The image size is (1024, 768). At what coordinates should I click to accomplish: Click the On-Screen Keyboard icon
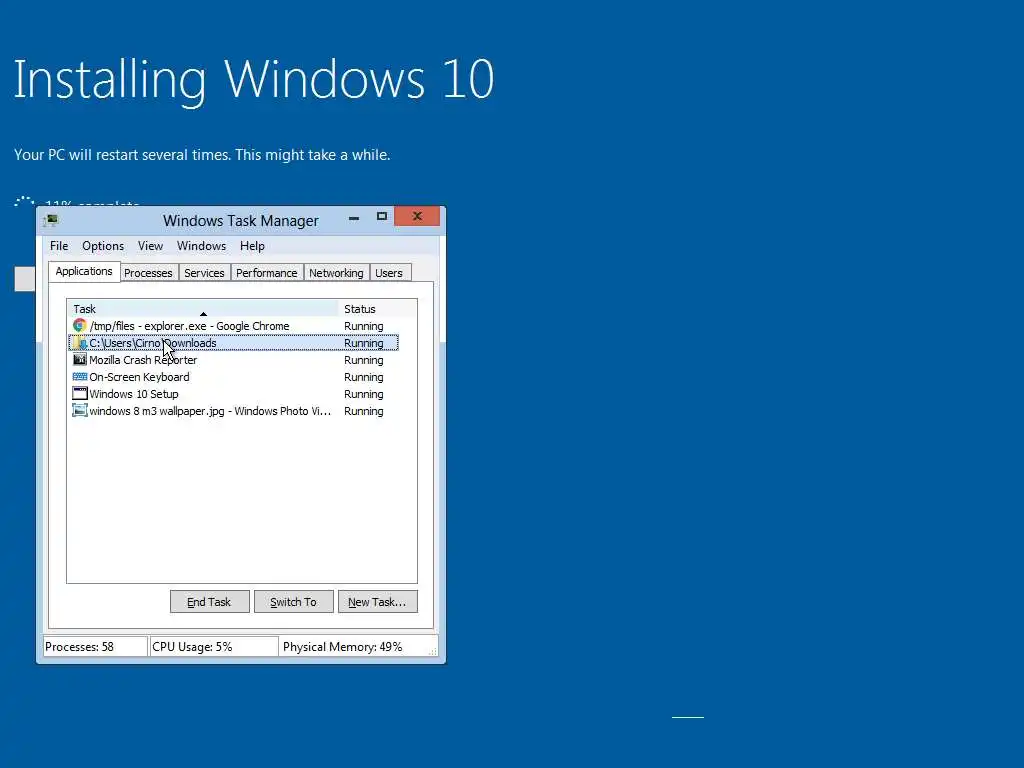pyautogui.click(x=80, y=377)
